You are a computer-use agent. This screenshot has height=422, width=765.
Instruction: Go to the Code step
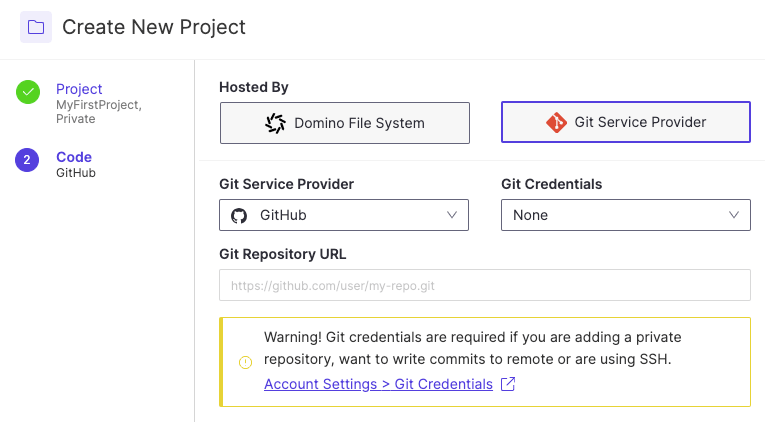(74, 157)
